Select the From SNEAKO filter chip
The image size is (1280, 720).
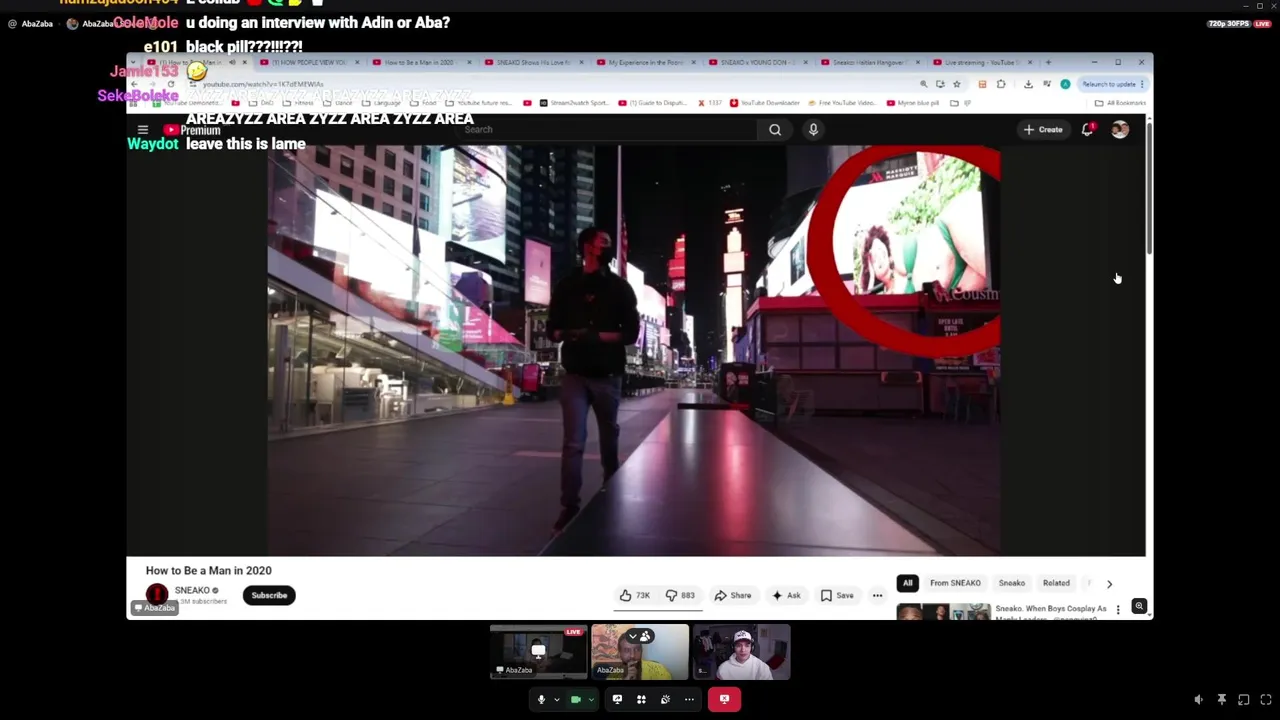point(955,583)
